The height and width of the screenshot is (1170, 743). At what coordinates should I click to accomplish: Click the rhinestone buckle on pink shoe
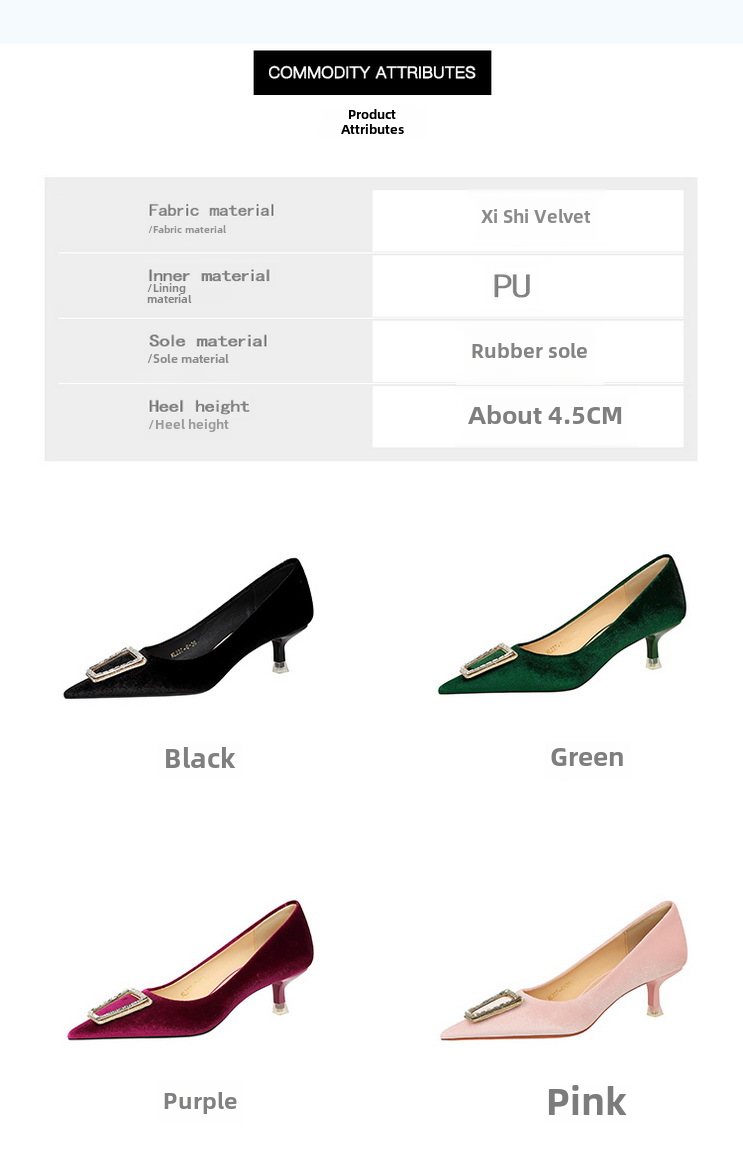(x=492, y=1006)
